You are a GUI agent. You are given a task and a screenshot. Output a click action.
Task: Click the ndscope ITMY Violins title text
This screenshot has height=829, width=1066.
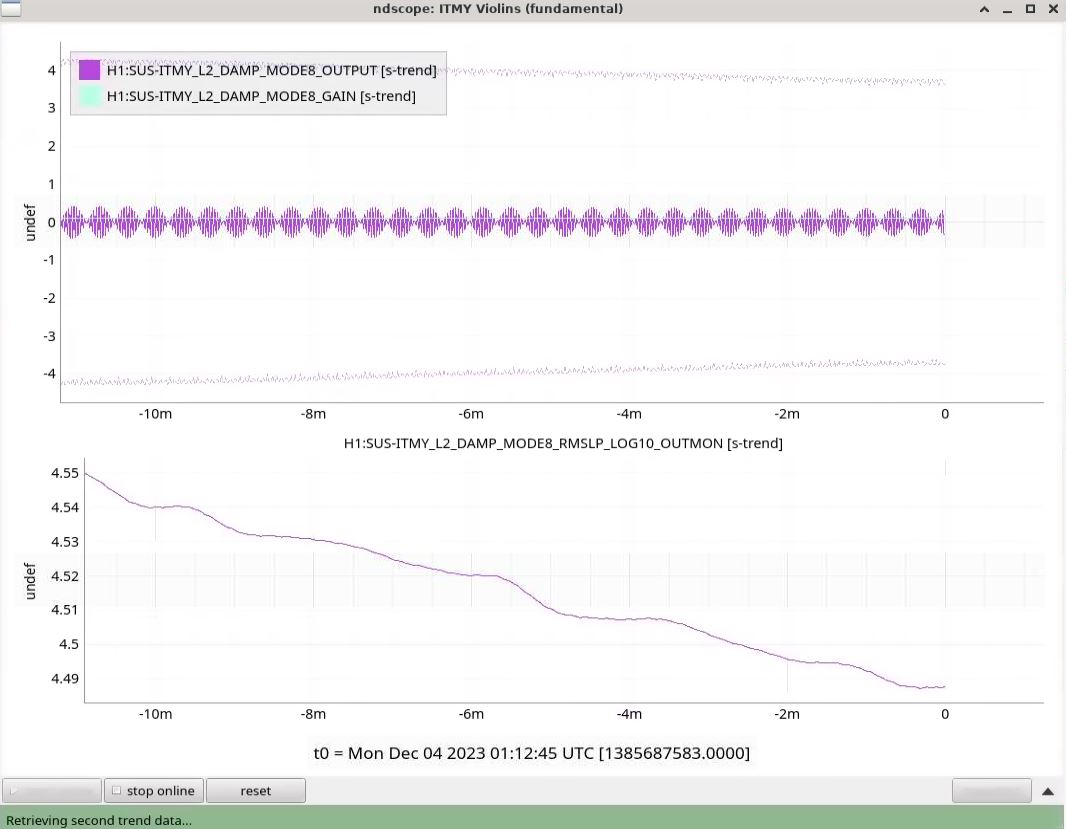[497, 9]
